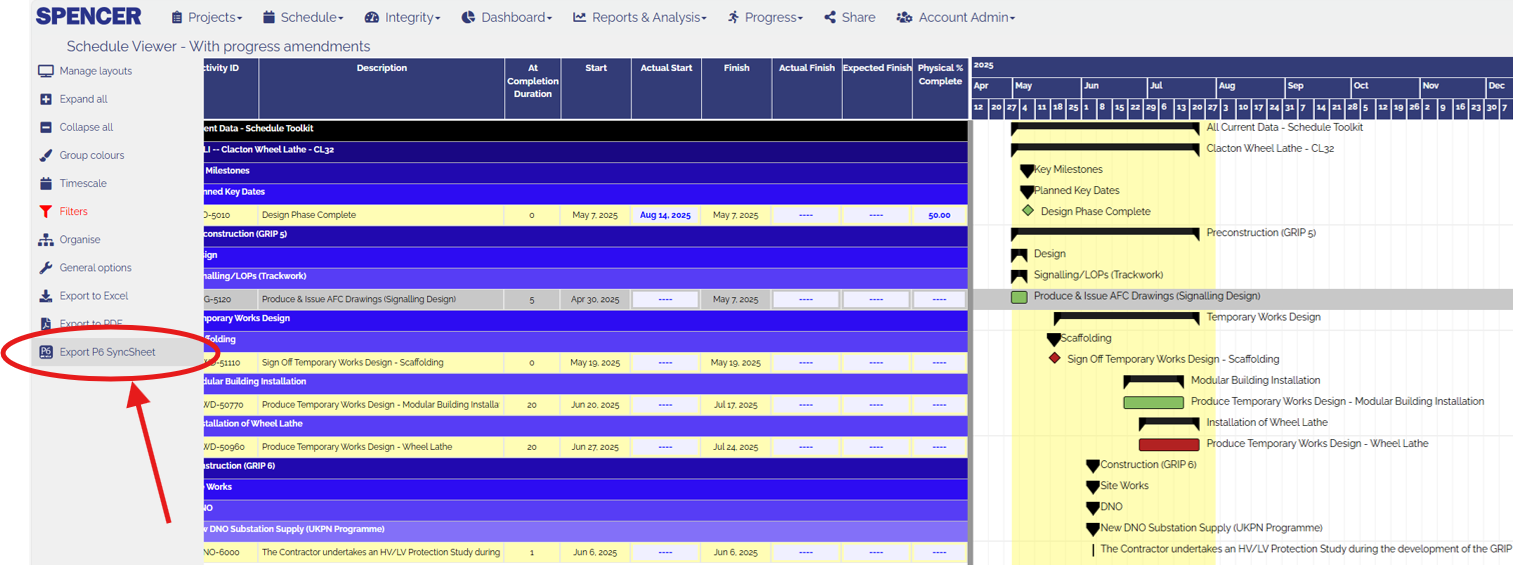Expand the Schedule dropdown menu

[x=303, y=17]
